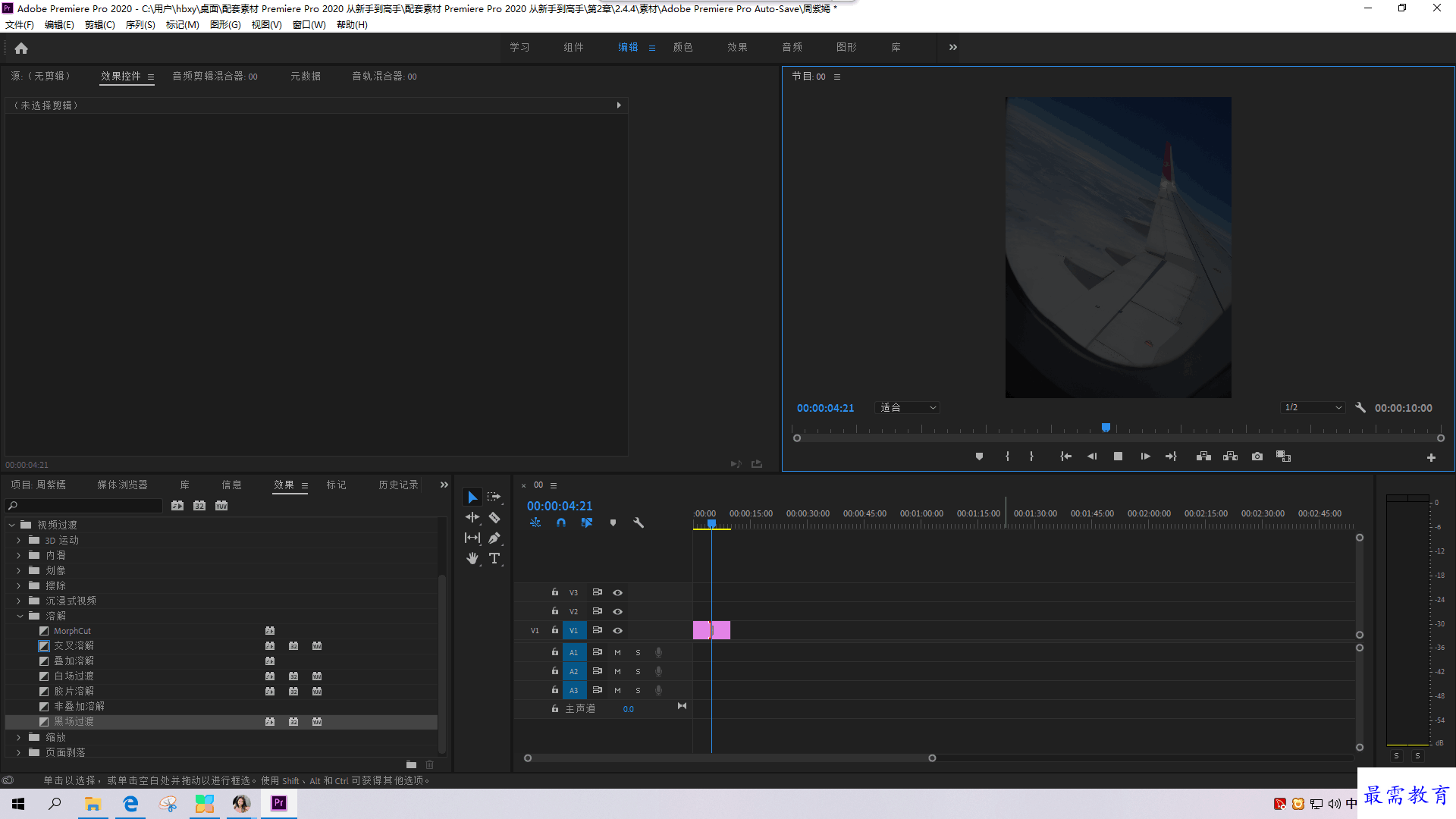Filter Accelerated Effects in Effects panel
Image resolution: width=1456 pixels, height=819 pixels.
pyautogui.click(x=177, y=506)
